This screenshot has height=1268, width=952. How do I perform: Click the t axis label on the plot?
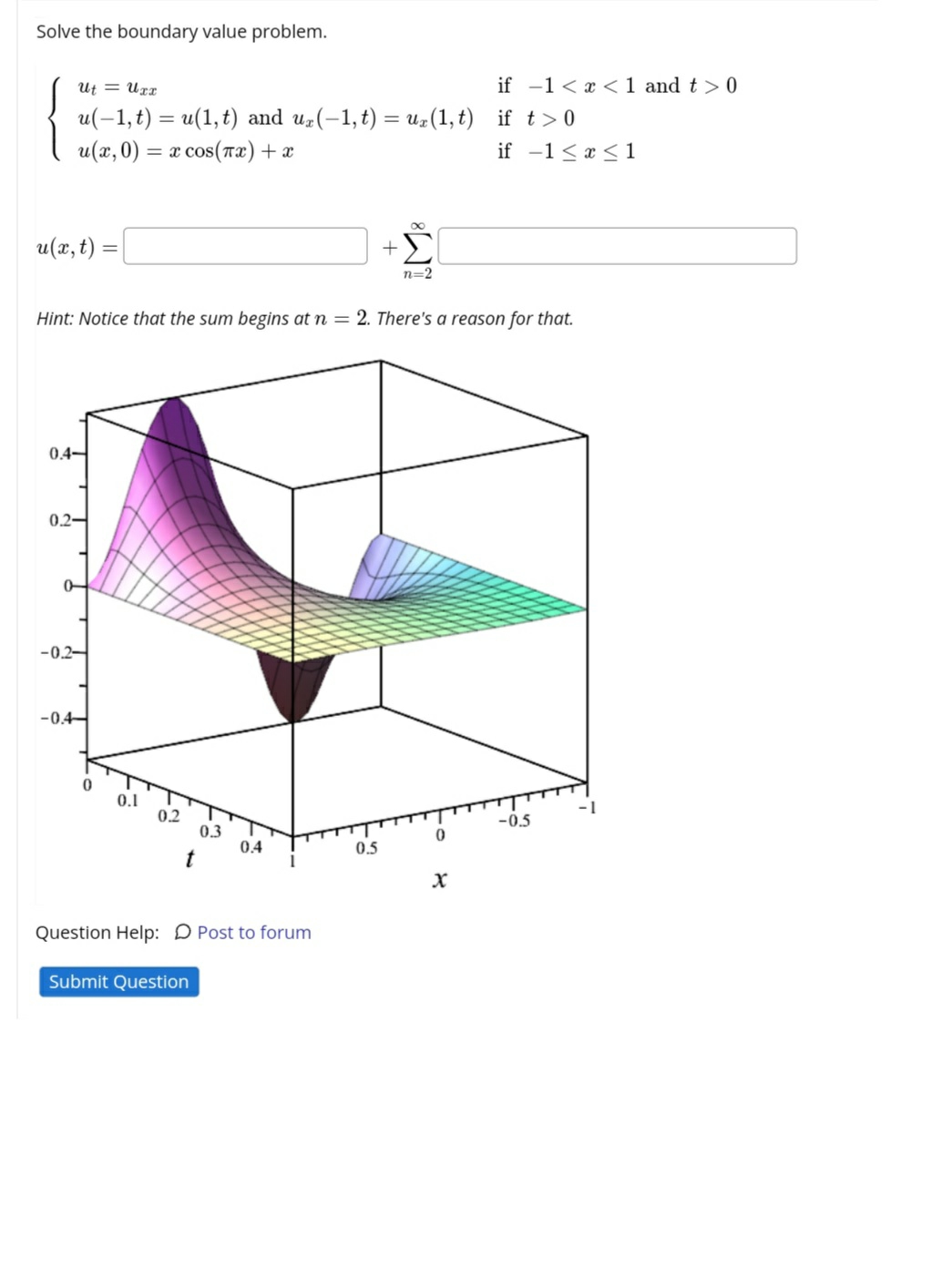189,860
